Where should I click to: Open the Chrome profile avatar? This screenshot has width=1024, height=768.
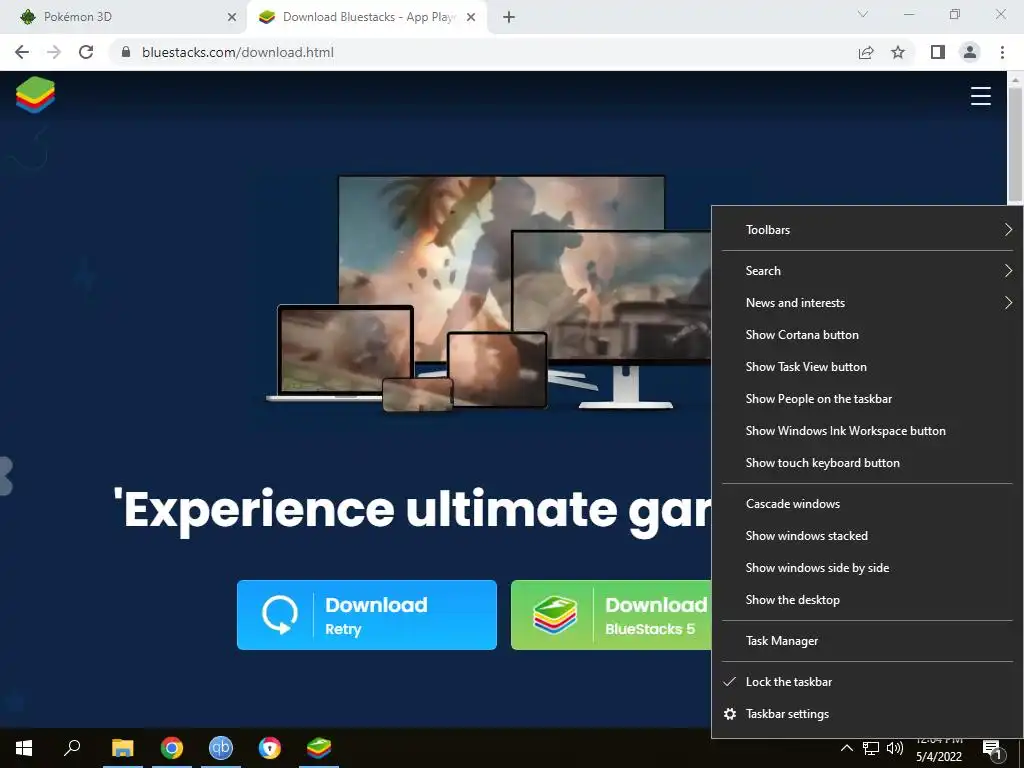click(x=970, y=52)
